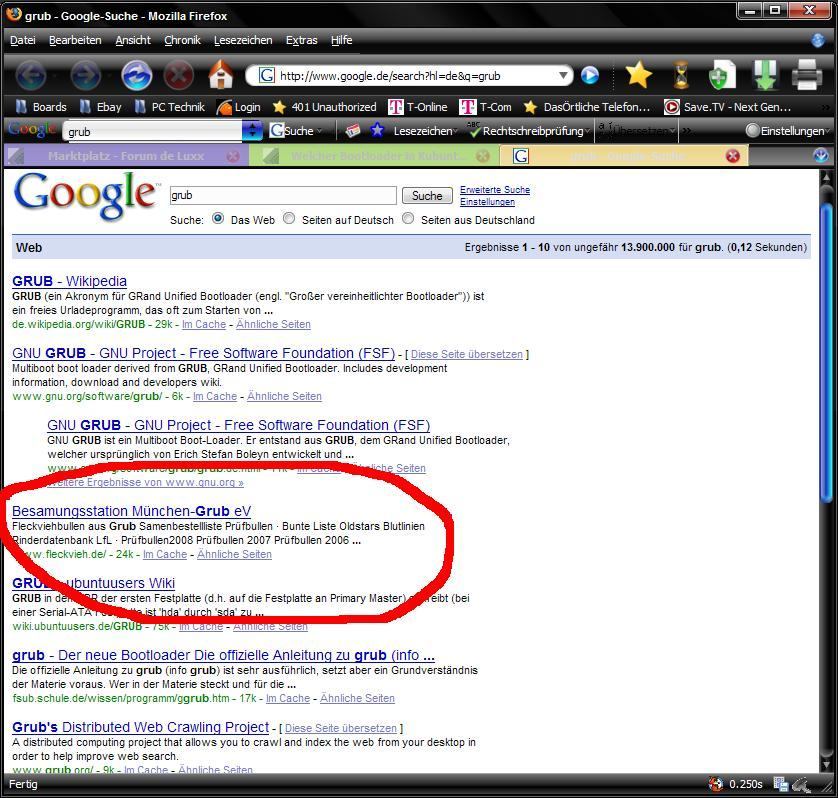Open the 401 Unauthorized bookmark
This screenshot has height=798, width=838.
(324, 107)
